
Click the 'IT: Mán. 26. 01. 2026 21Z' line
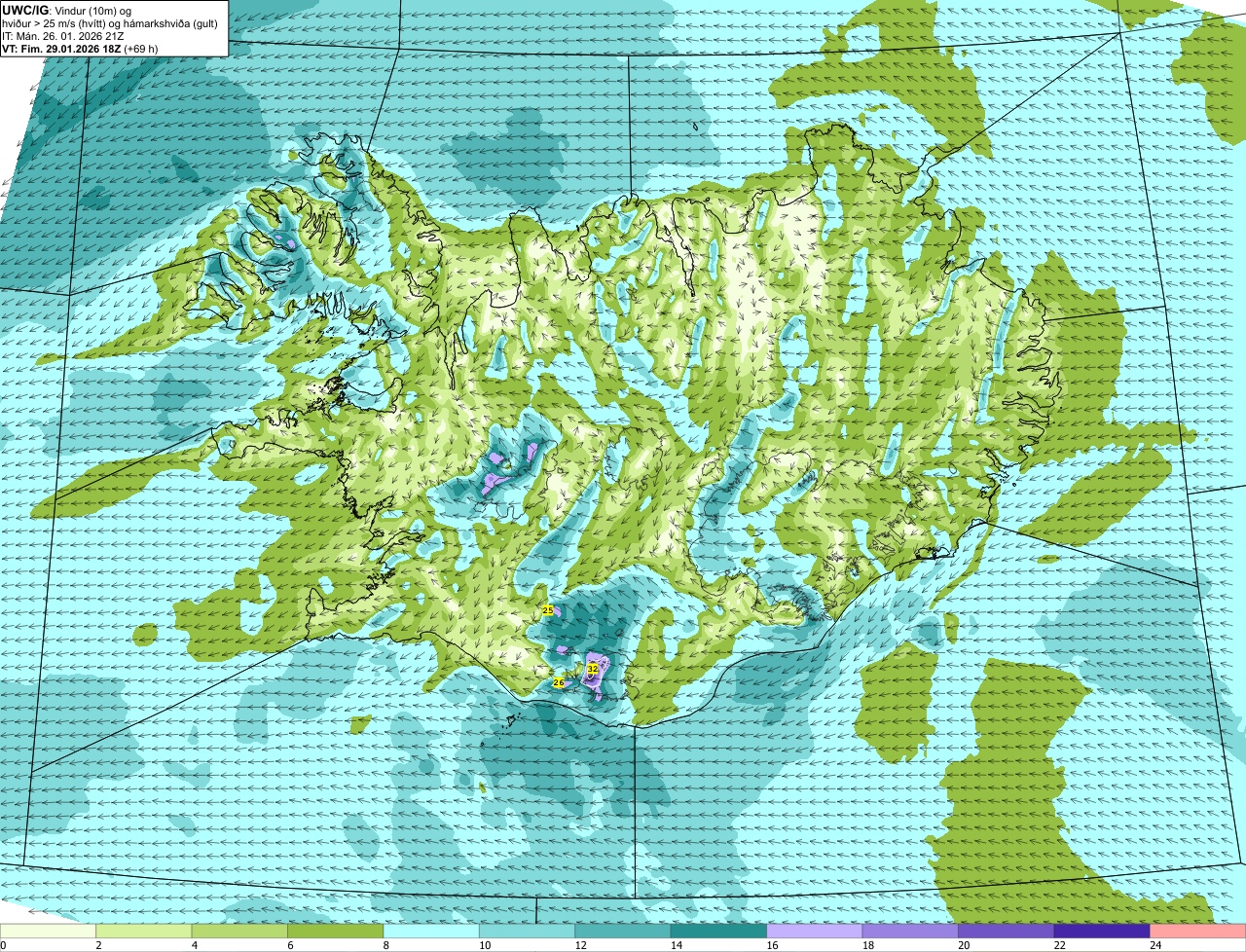(63, 36)
